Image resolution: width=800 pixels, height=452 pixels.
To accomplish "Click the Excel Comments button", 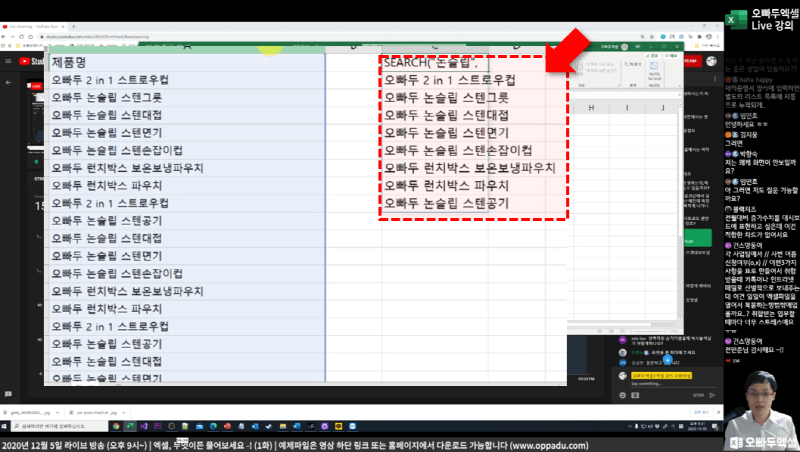I will tap(672, 56).
